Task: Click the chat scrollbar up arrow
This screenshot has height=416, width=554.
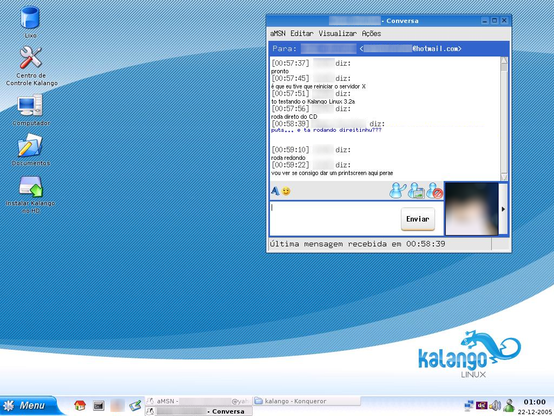Action: click(504, 60)
